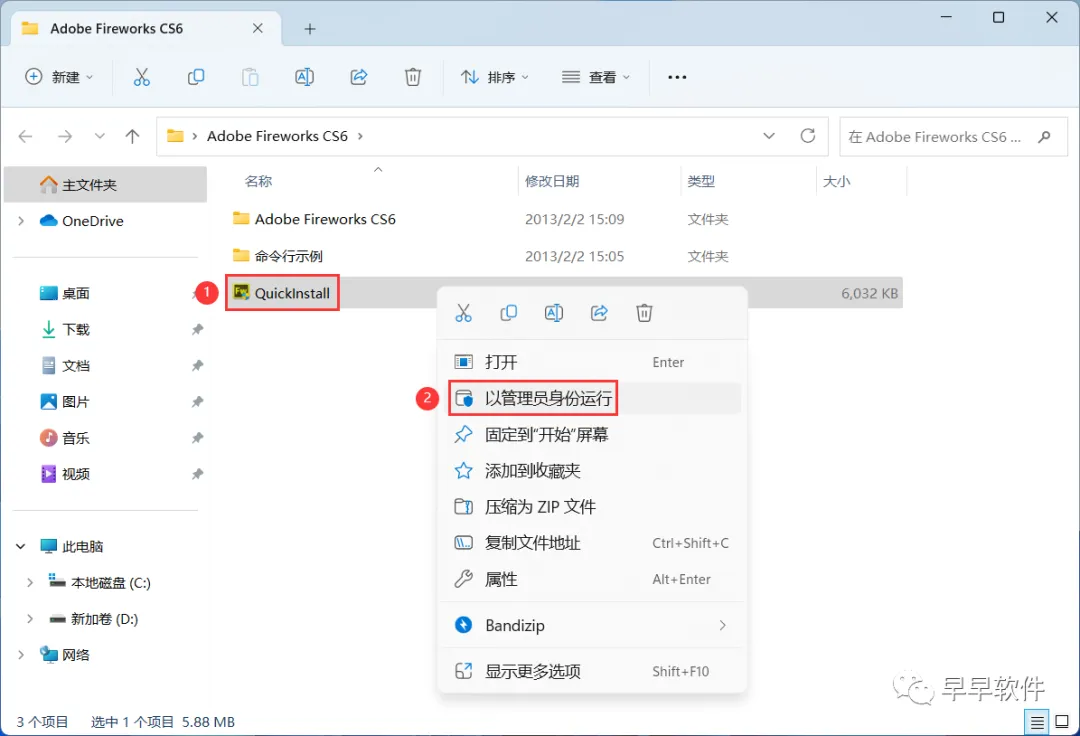This screenshot has height=736, width=1080.
Task: Sort by 大小 column header
Action: coord(836,181)
